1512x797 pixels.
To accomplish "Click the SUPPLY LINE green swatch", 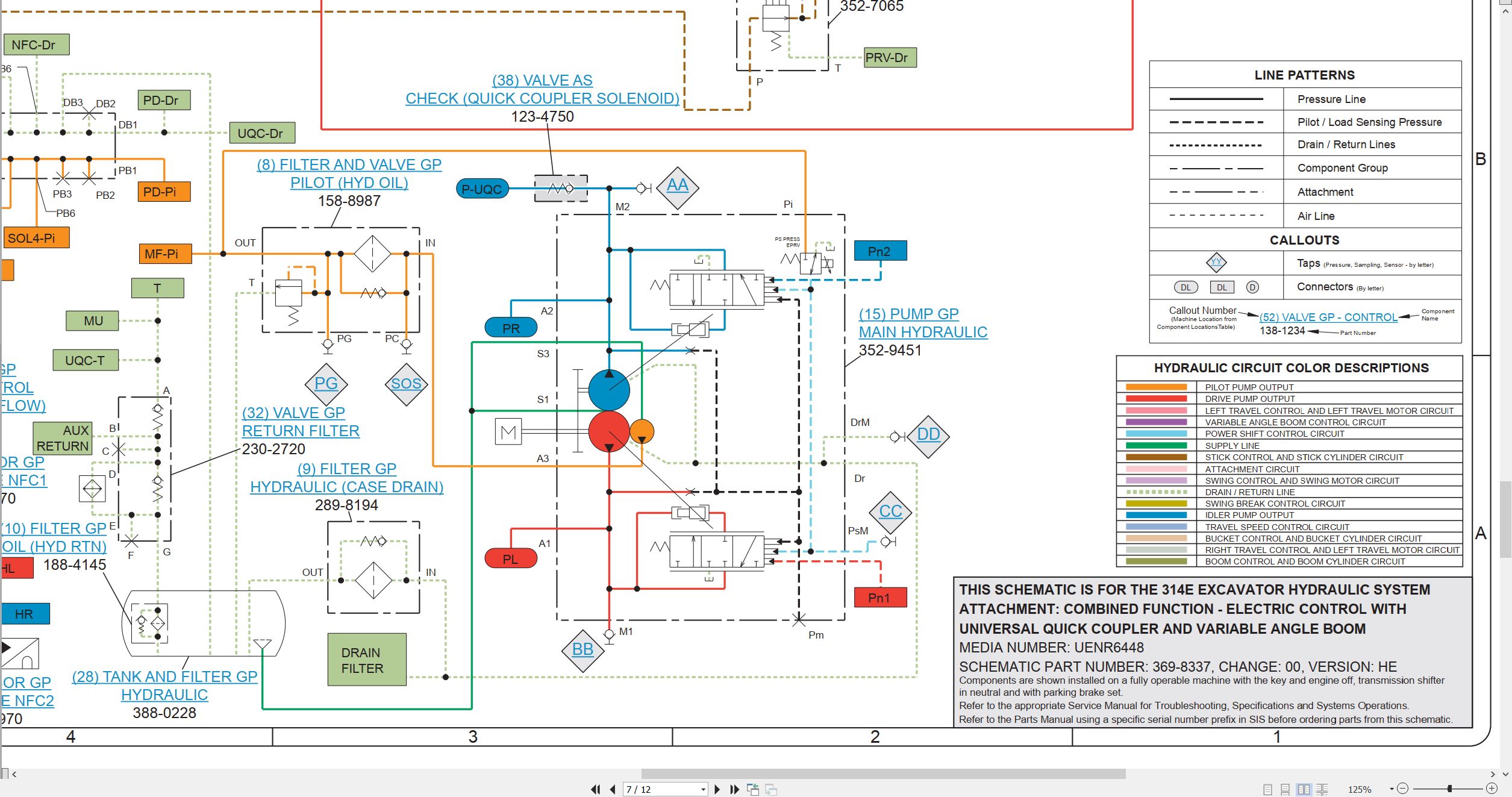I will pyautogui.click(x=1157, y=446).
